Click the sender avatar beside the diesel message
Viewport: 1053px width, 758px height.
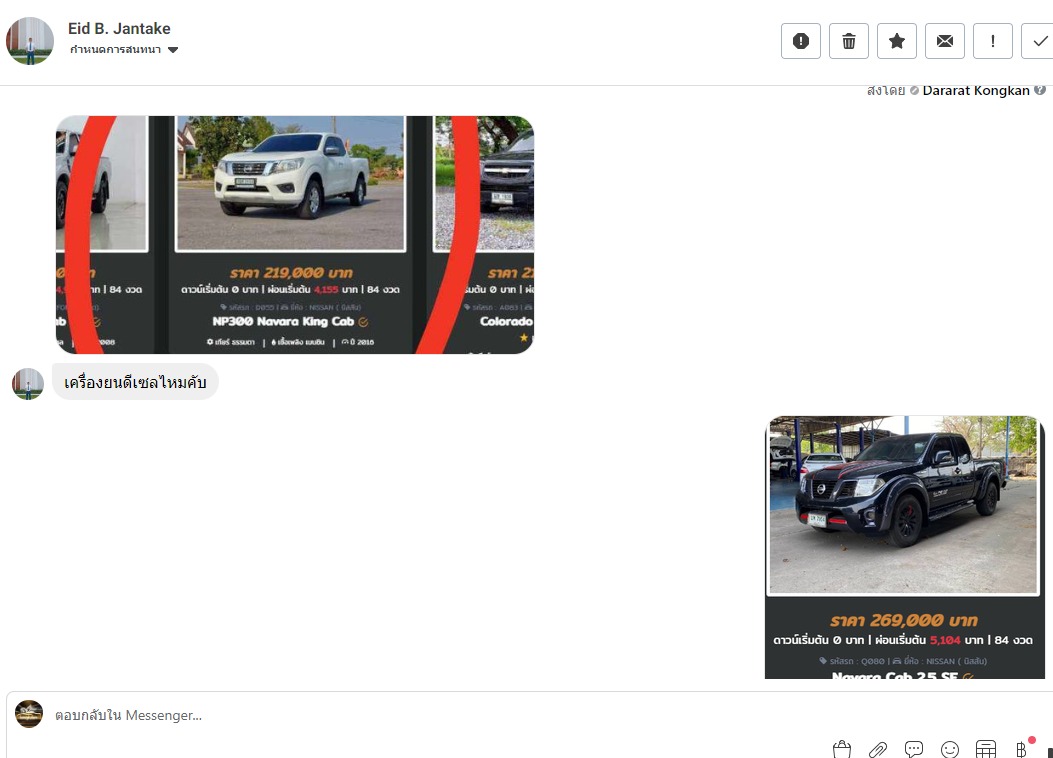(28, 383)
